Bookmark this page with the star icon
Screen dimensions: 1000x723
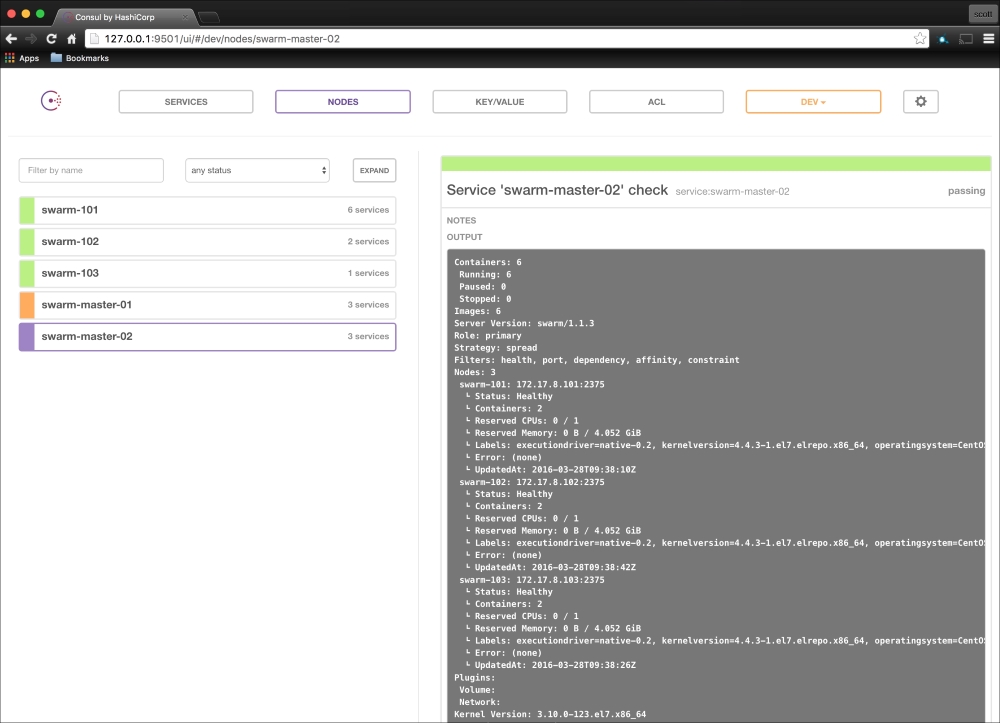[919, 38]
